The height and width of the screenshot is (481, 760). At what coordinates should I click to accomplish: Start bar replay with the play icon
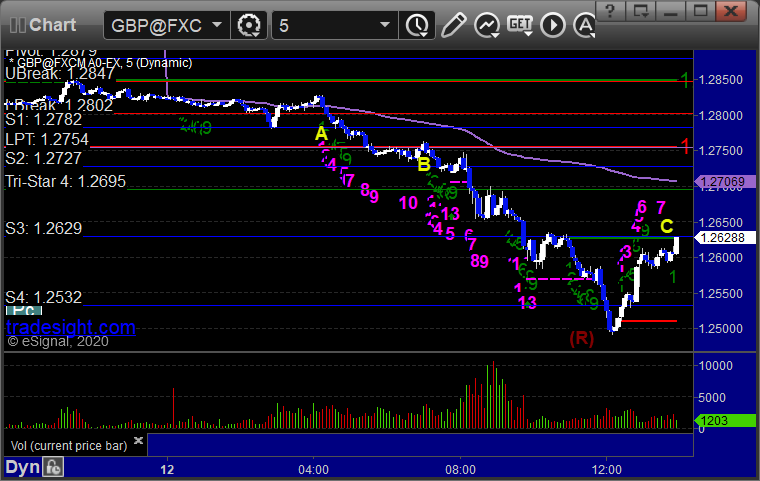553,25
